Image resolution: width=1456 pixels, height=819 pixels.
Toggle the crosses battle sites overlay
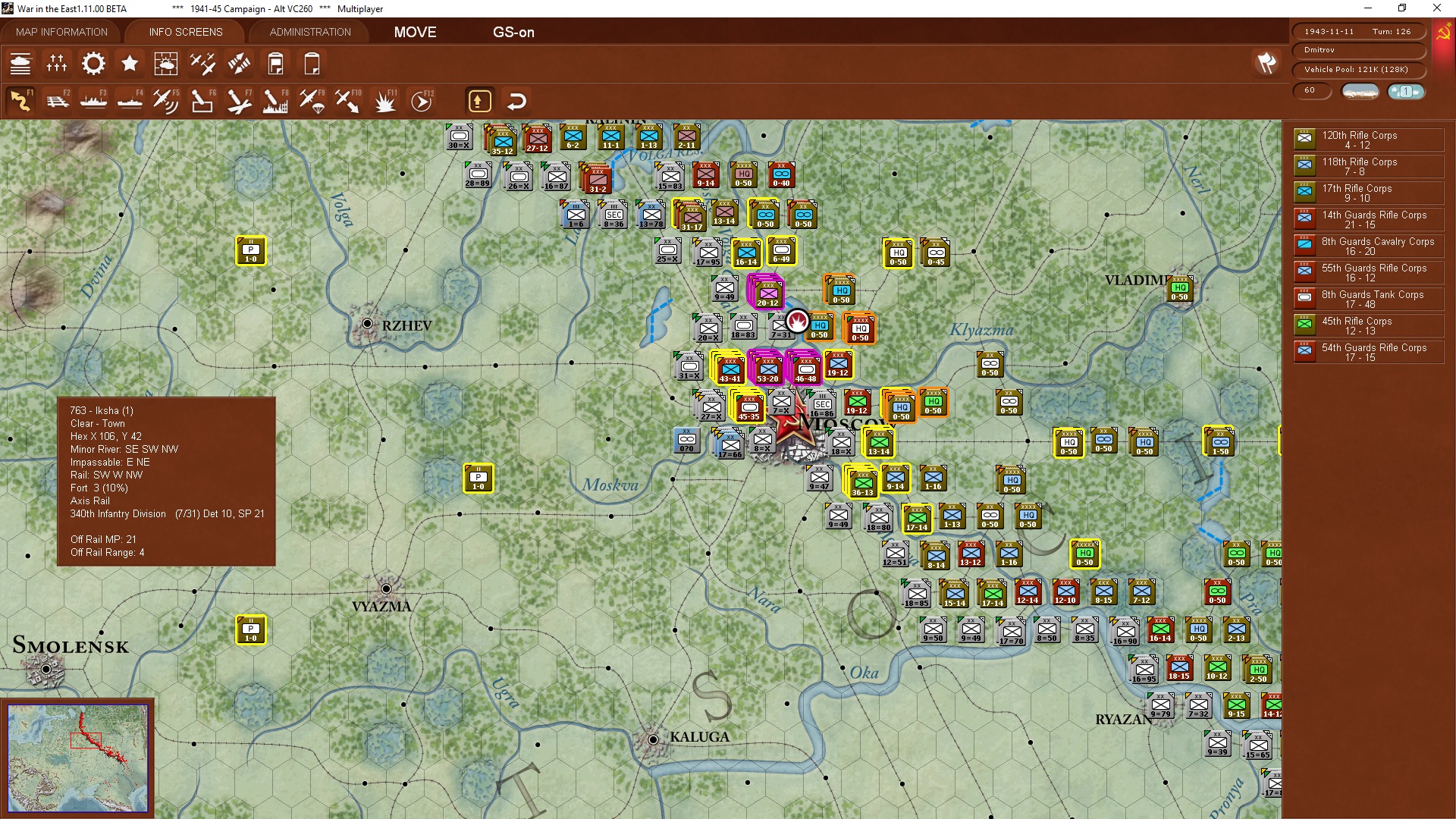57,64
